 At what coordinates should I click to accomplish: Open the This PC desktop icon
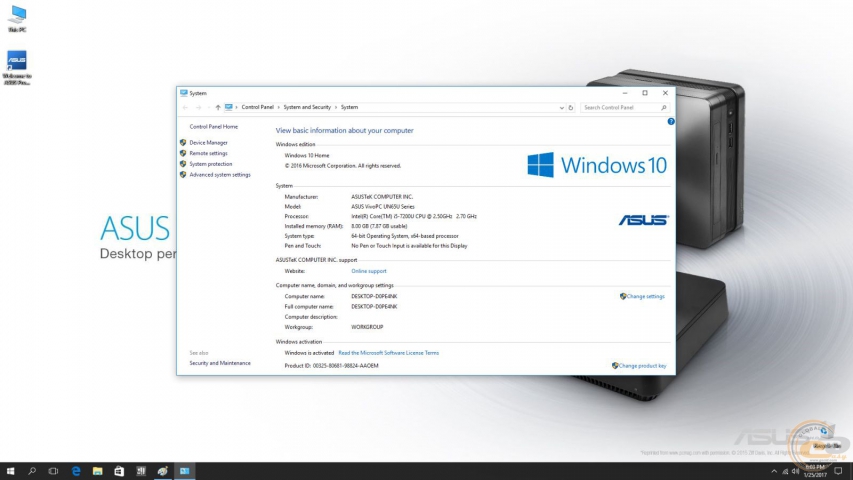coord(17,19)
